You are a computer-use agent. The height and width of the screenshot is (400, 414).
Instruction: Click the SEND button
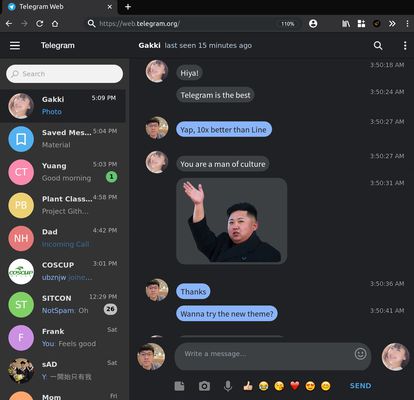[360, 386]
